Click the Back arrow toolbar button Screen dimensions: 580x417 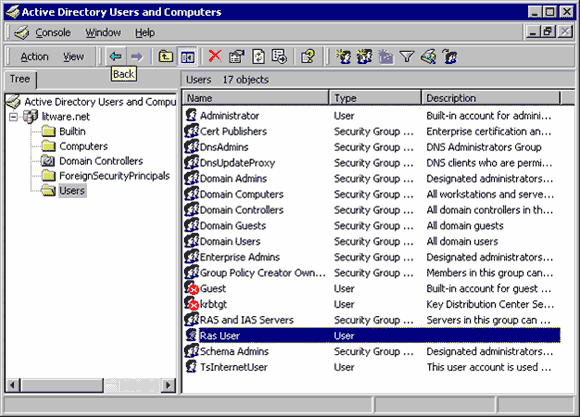pyautogui.click(x=115, y=57)
